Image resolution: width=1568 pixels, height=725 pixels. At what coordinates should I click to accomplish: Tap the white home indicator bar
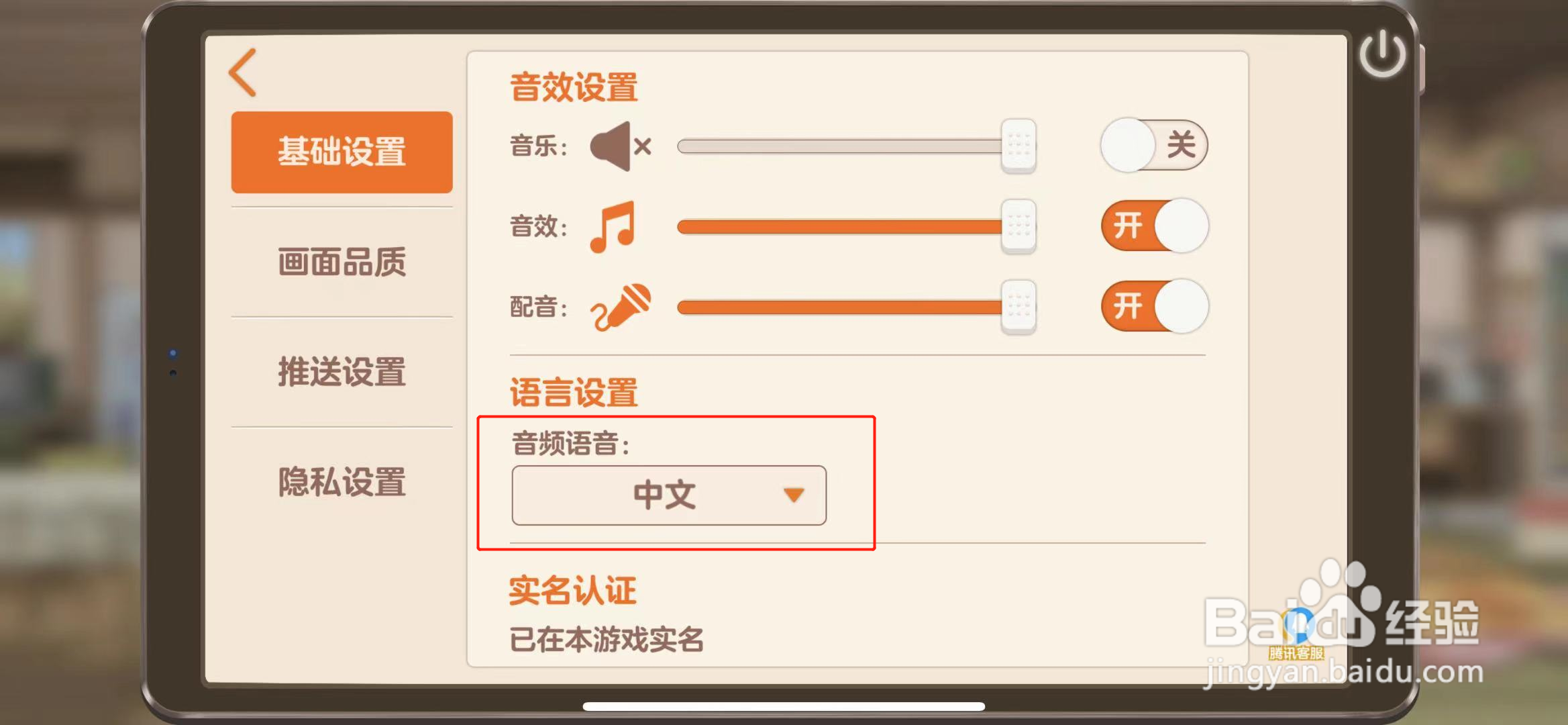click(x=784, y=706)
